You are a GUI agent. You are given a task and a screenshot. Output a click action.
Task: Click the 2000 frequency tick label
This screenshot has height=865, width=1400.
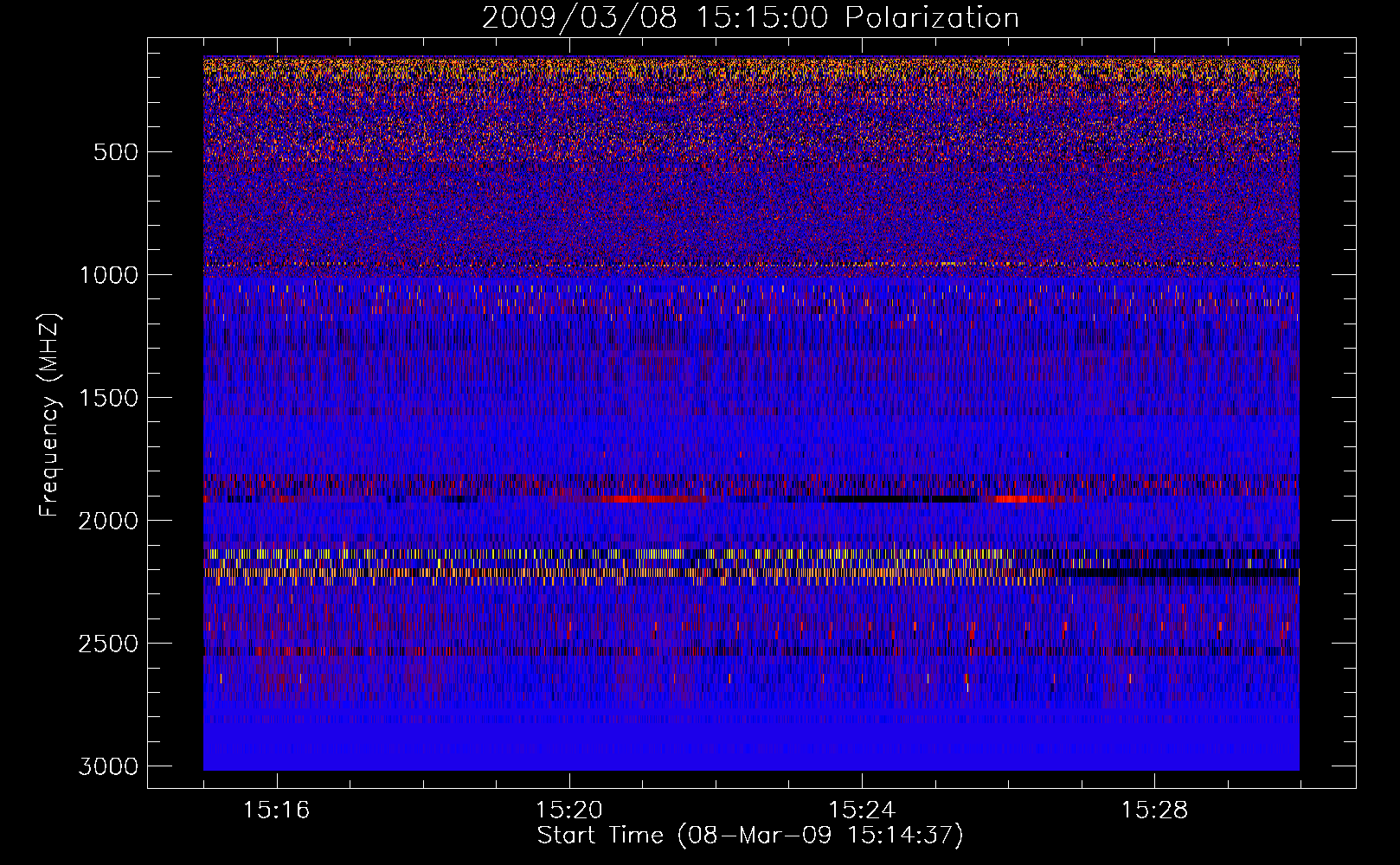[x=108, y=521]
